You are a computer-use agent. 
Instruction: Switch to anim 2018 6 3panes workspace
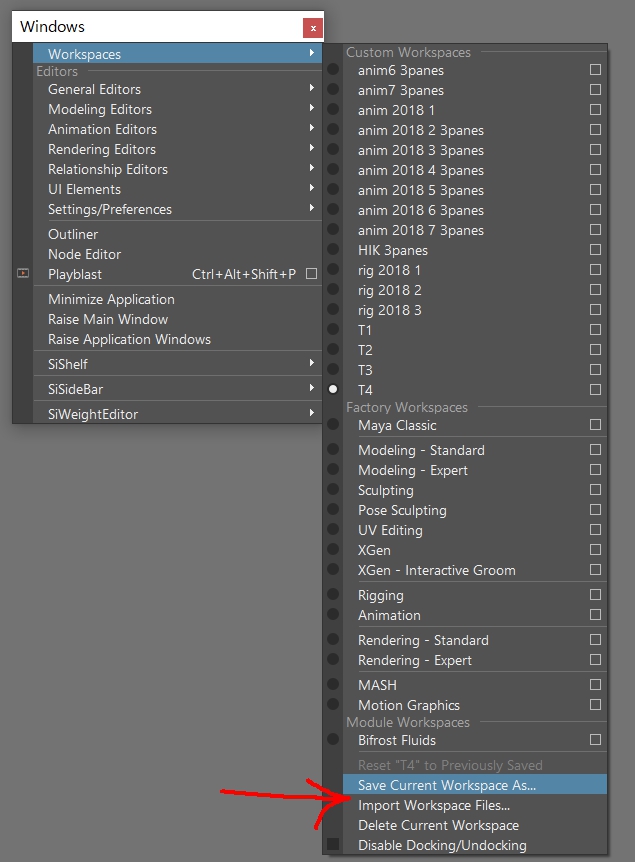(421, 211)
